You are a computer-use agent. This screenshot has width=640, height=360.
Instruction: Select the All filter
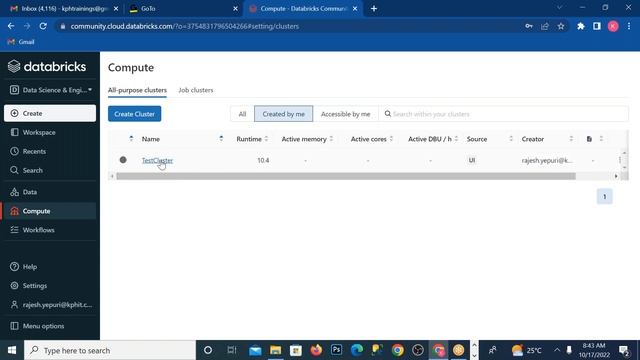[x=242, y=114]
